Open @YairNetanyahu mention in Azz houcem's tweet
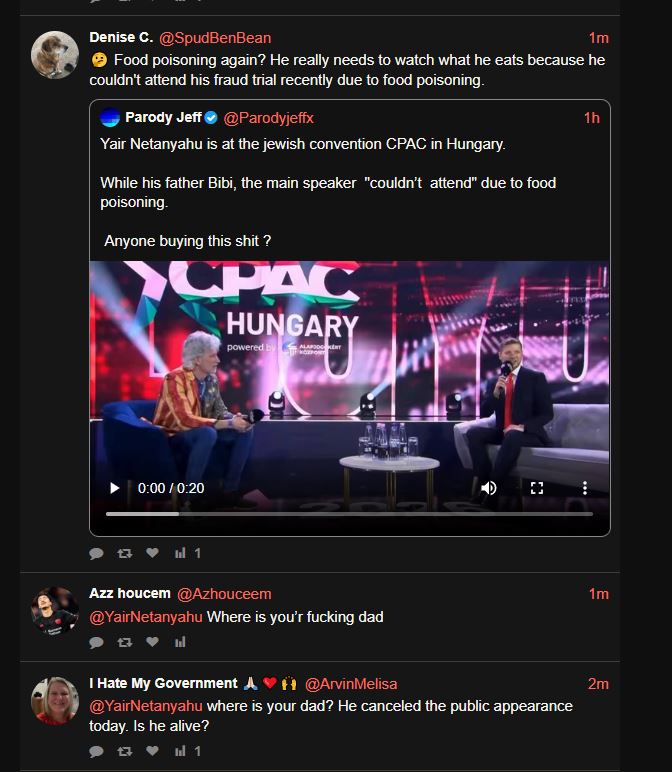The image size is (672, 772). [146, 617]
